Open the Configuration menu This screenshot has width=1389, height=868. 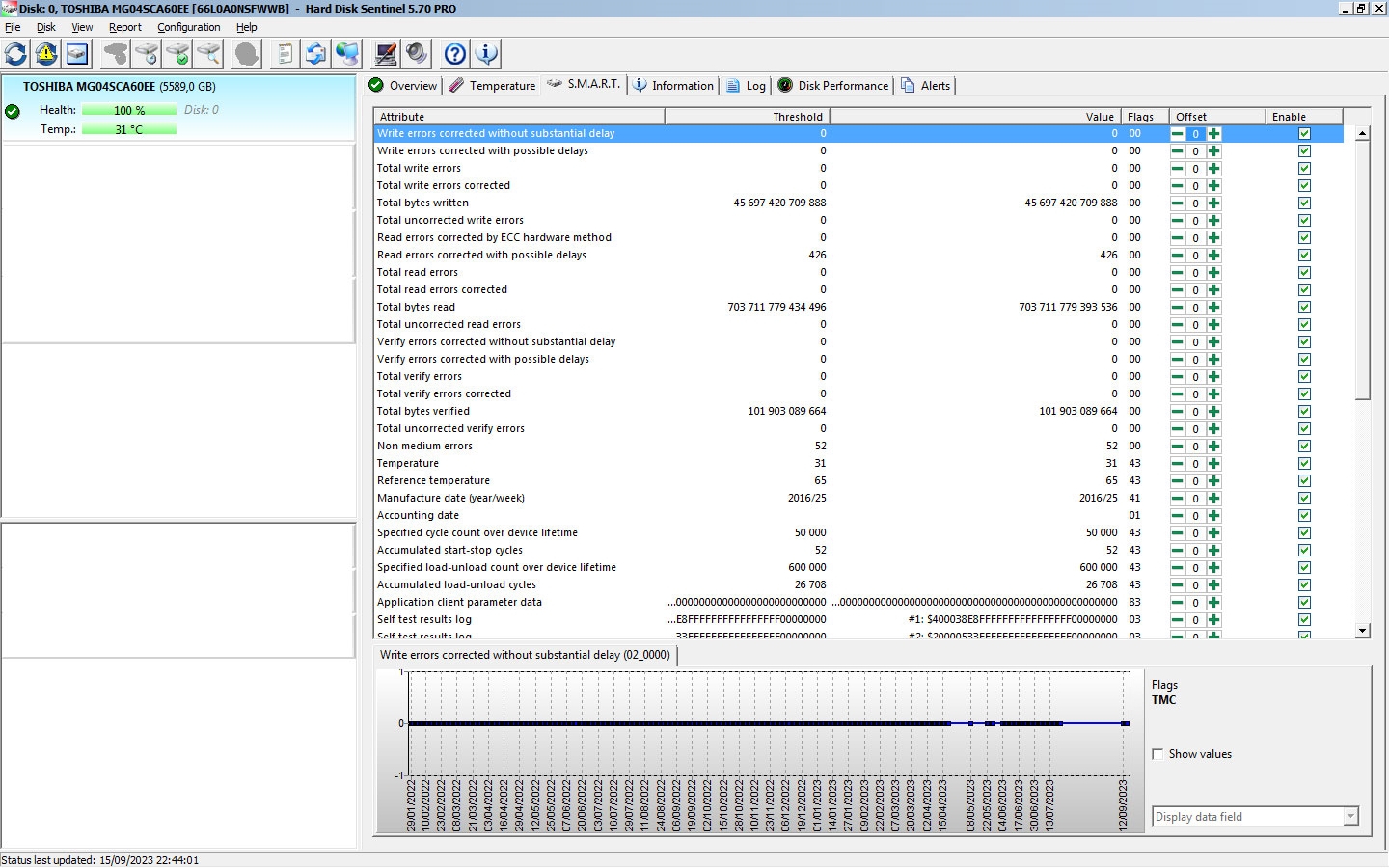click(x=188, y=27)
